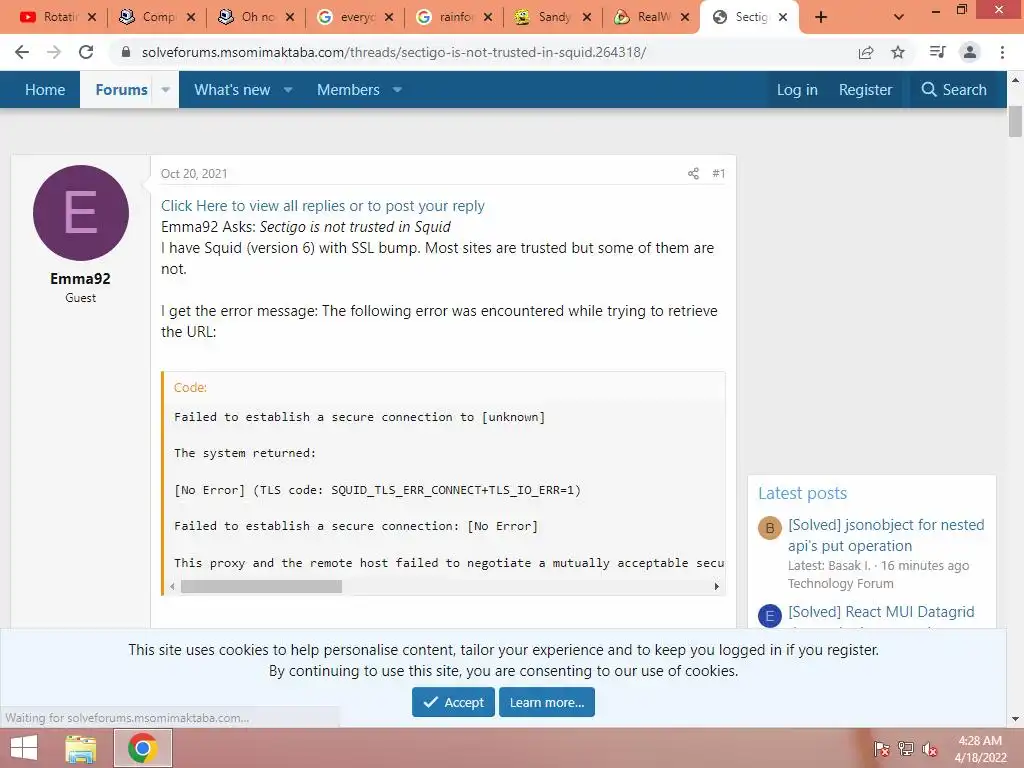Click the Emma92 avatar circle

pyautogui.click(x=80, y=213)
